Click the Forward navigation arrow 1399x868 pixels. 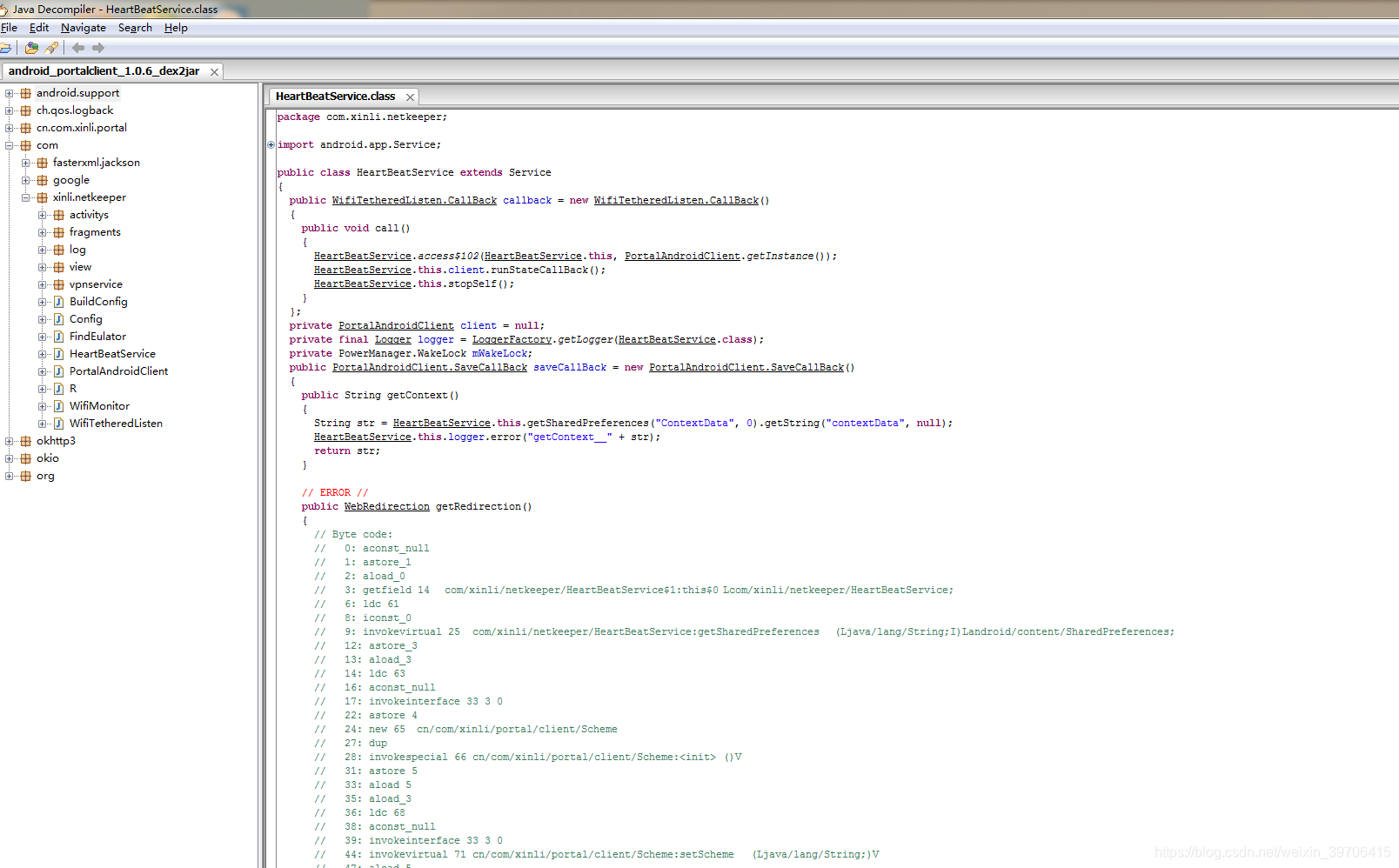pyautogui.click(x=98, y=48)
